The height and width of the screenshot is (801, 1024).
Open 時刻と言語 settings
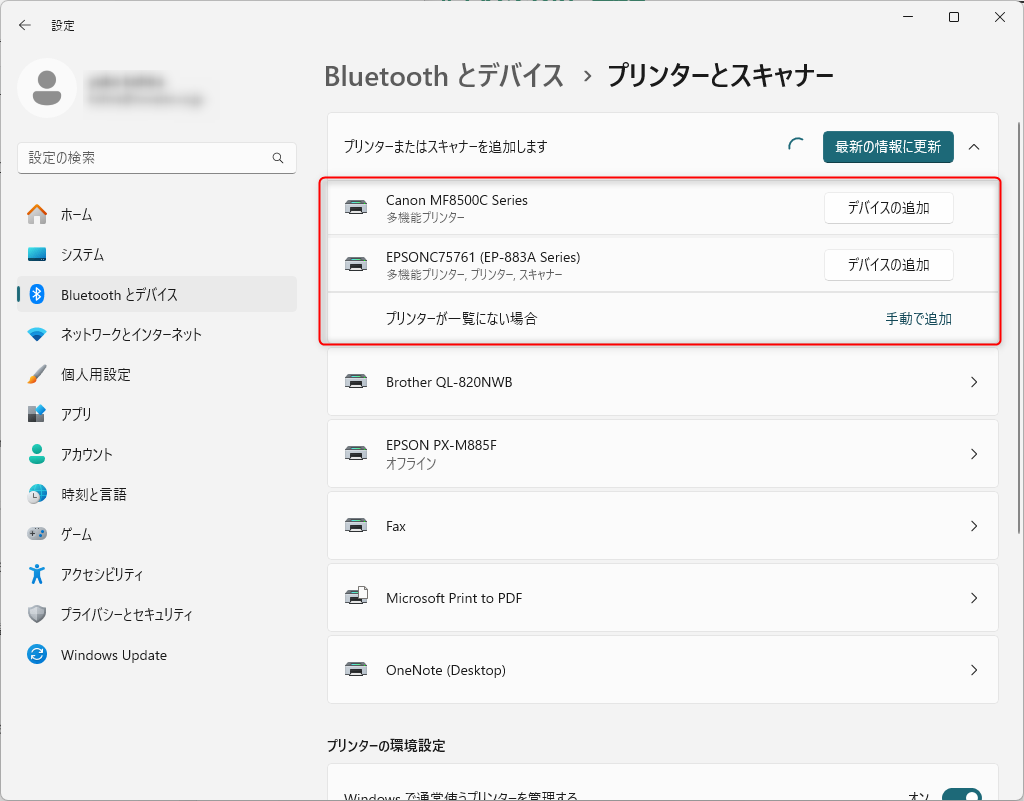coord(157,494)
